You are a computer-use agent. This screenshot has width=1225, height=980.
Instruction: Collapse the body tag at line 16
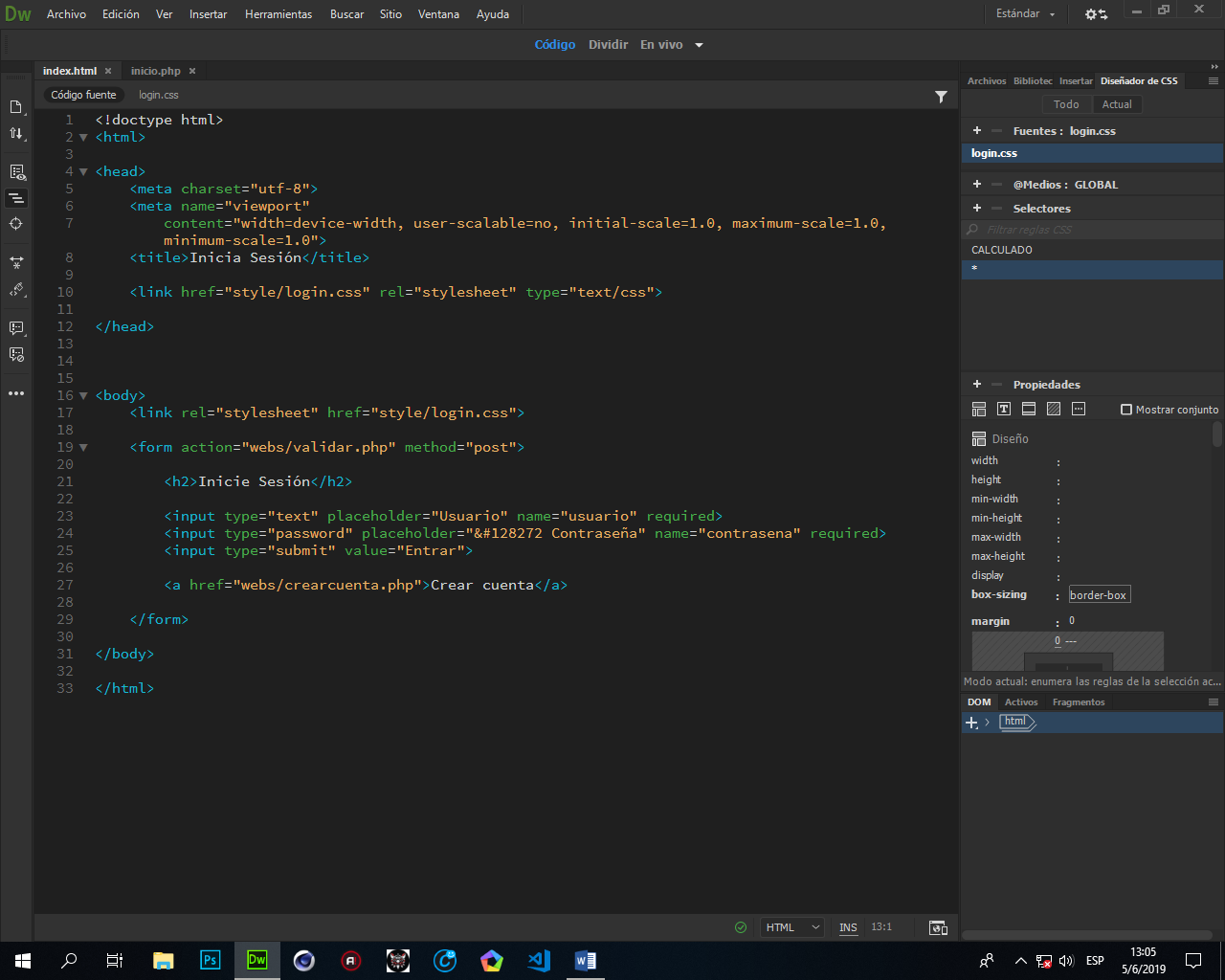click(x=83, y=396)
